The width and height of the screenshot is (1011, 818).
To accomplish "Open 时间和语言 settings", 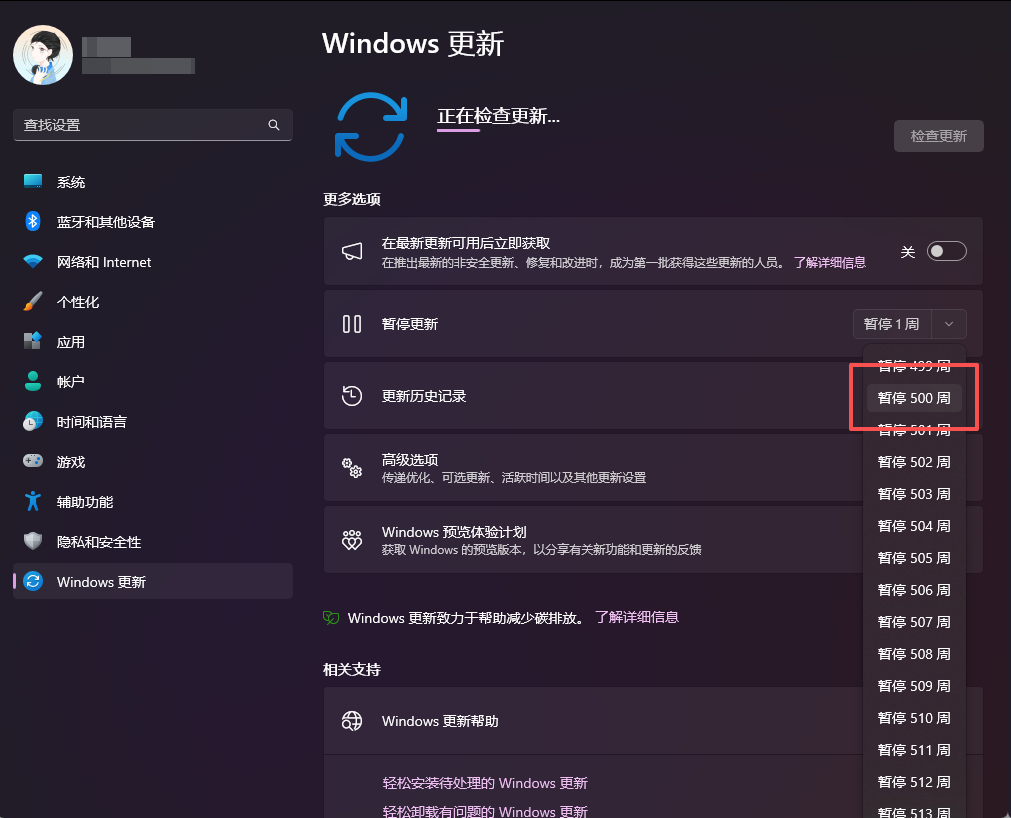I will click(90, 421).
